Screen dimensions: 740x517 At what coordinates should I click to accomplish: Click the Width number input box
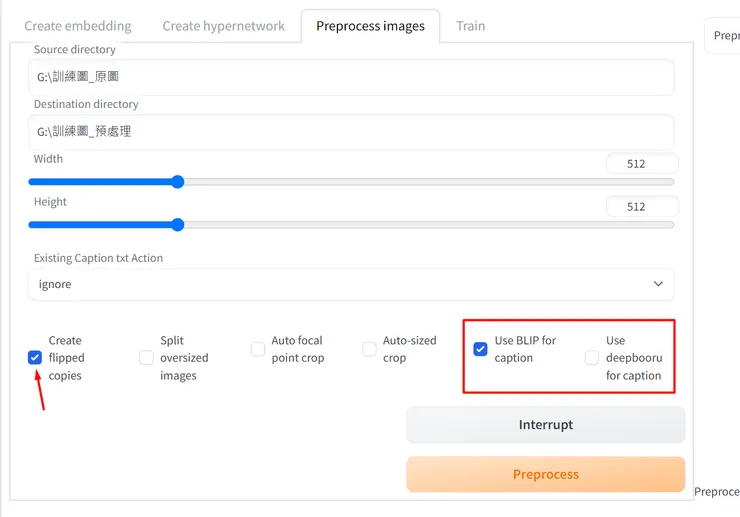[x=642, y=164]
